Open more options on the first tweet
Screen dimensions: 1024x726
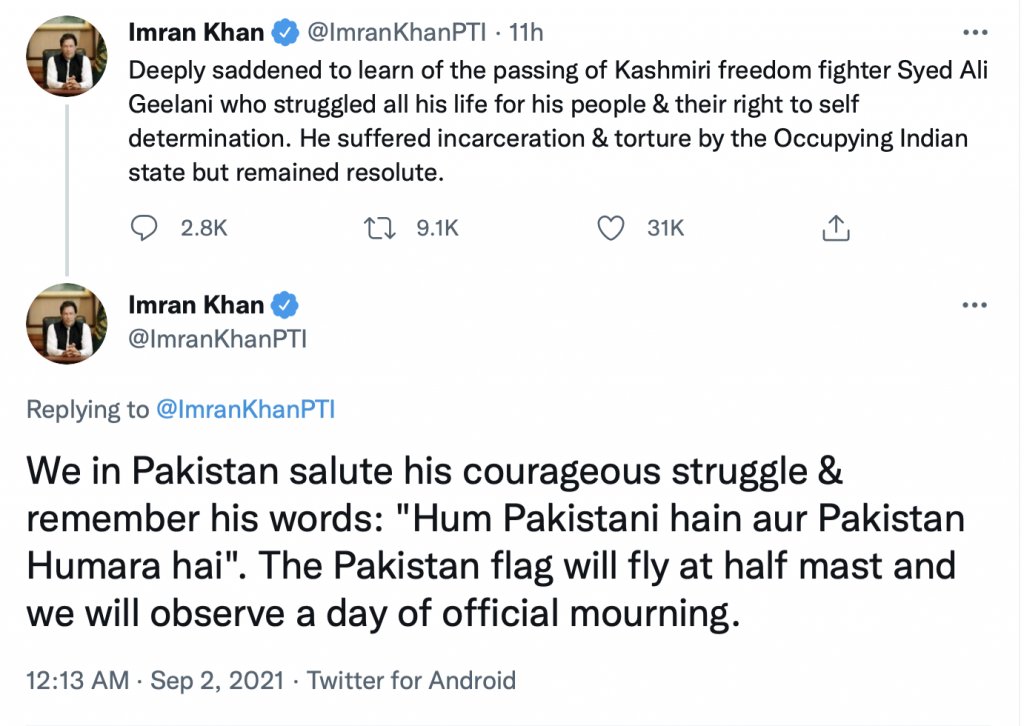(973, 32)
